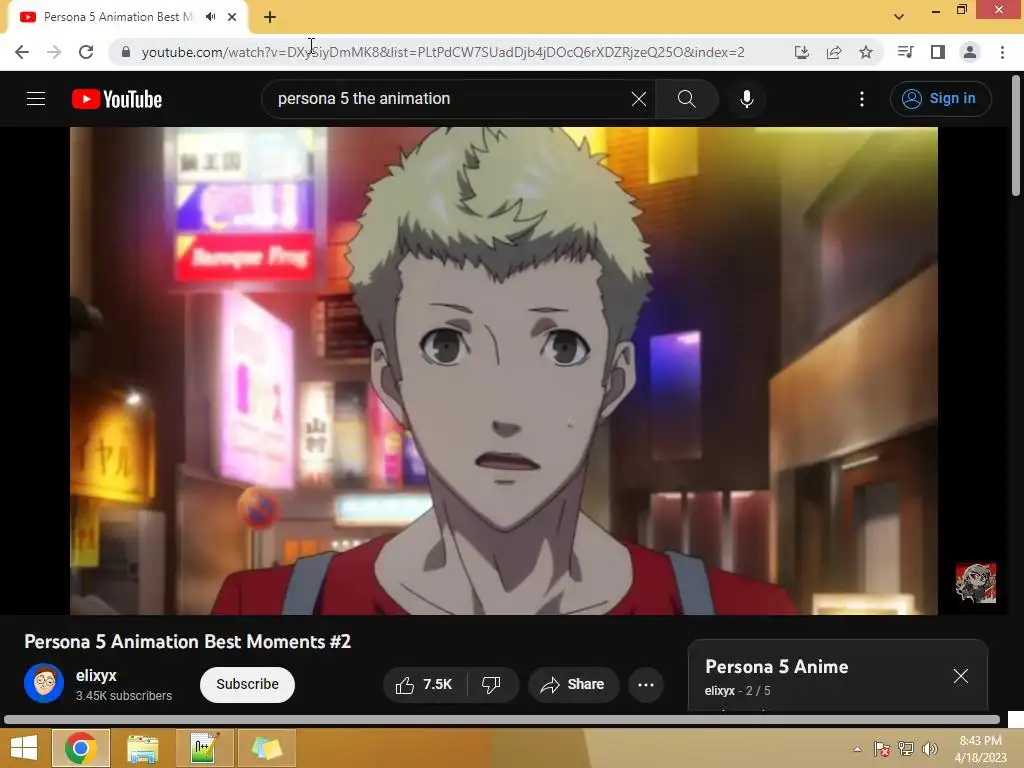Show hidden system tray icons

[x=857, y=749]
